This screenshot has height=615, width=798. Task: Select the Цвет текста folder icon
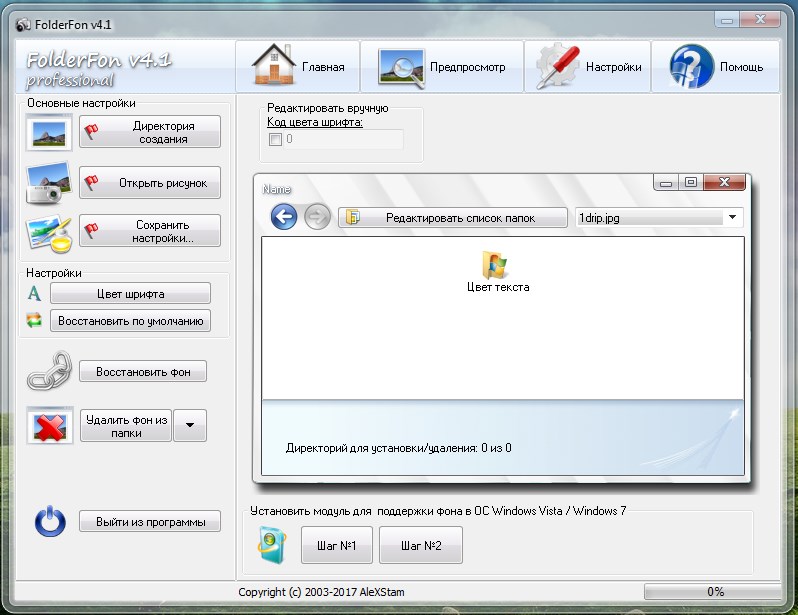tap(494, 264)
